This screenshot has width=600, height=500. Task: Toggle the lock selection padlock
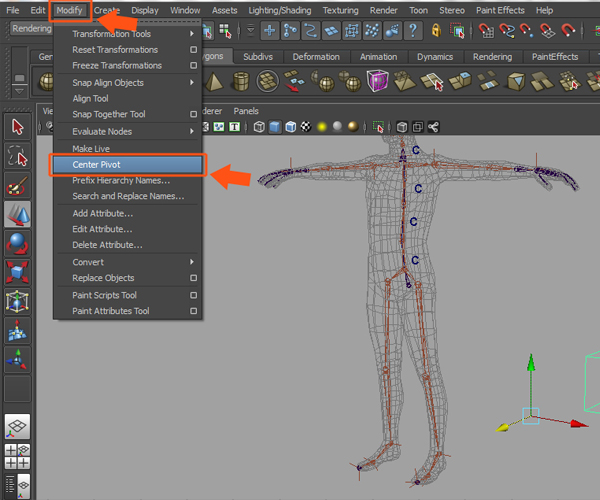(436, 30)
